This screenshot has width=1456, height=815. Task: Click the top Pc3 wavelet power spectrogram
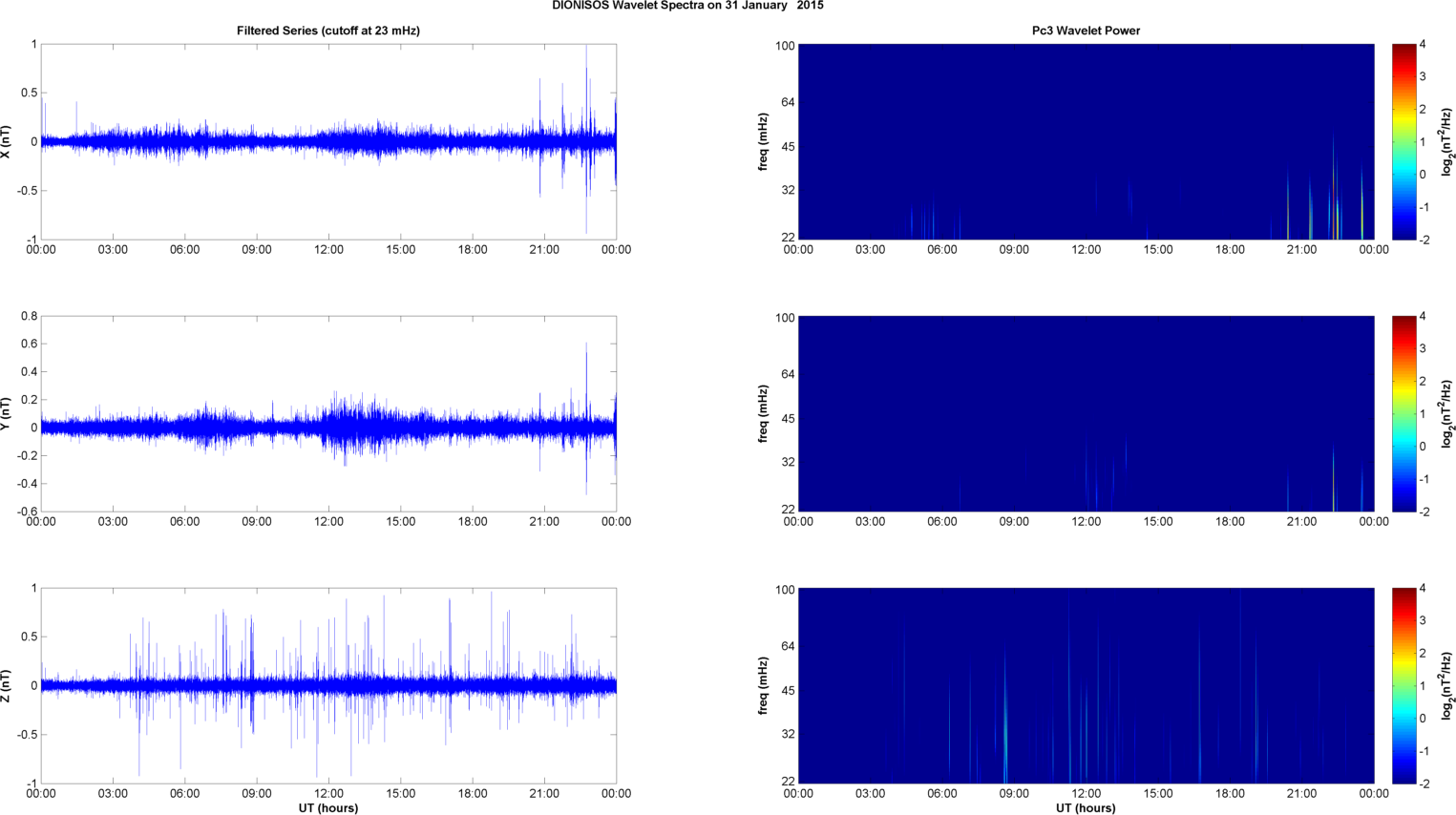tap(1086, 141)
